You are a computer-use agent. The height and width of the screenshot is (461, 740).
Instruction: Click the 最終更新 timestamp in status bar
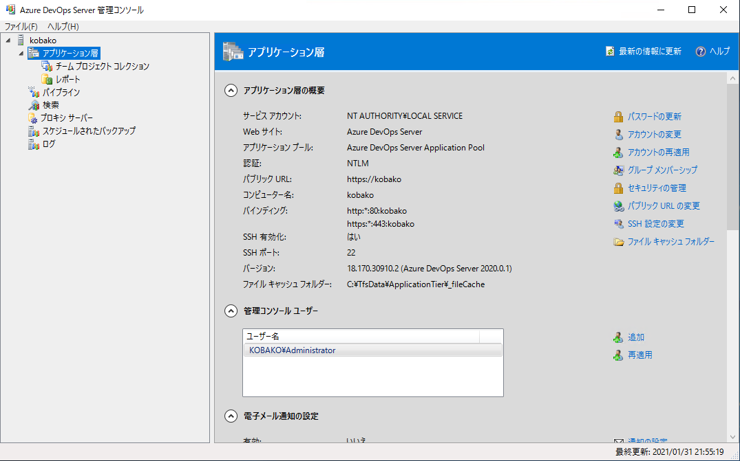(x=669, y=452)
